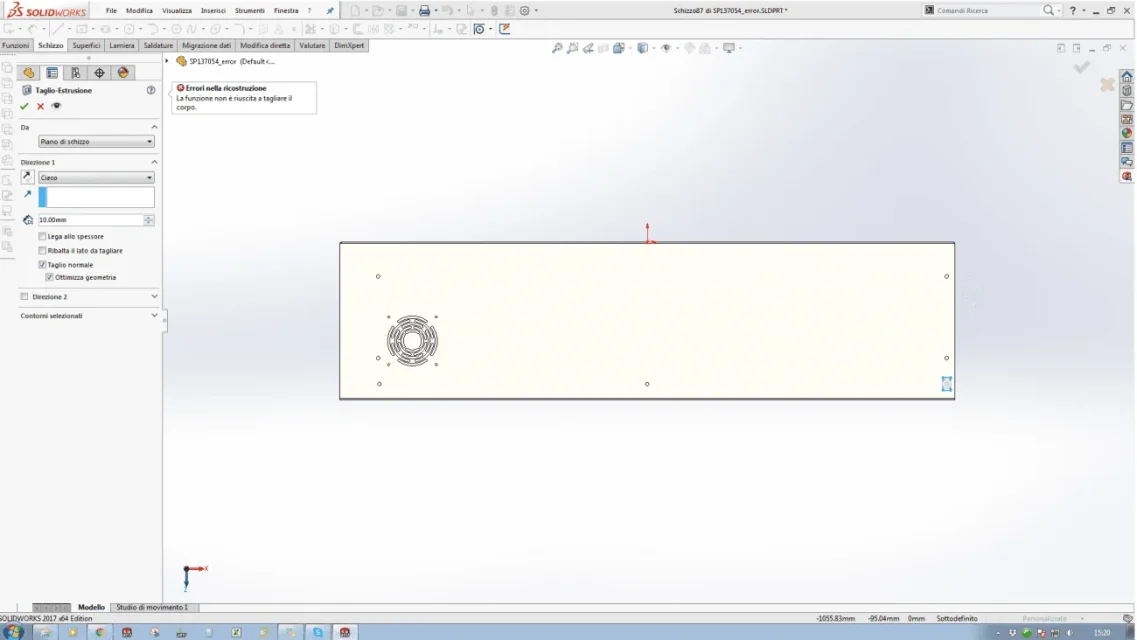Image resolution: width=1137 pixels, height=640 pixels.
Task: Cancel Taglio-Estrusione with red X
Action: point(41,106)
